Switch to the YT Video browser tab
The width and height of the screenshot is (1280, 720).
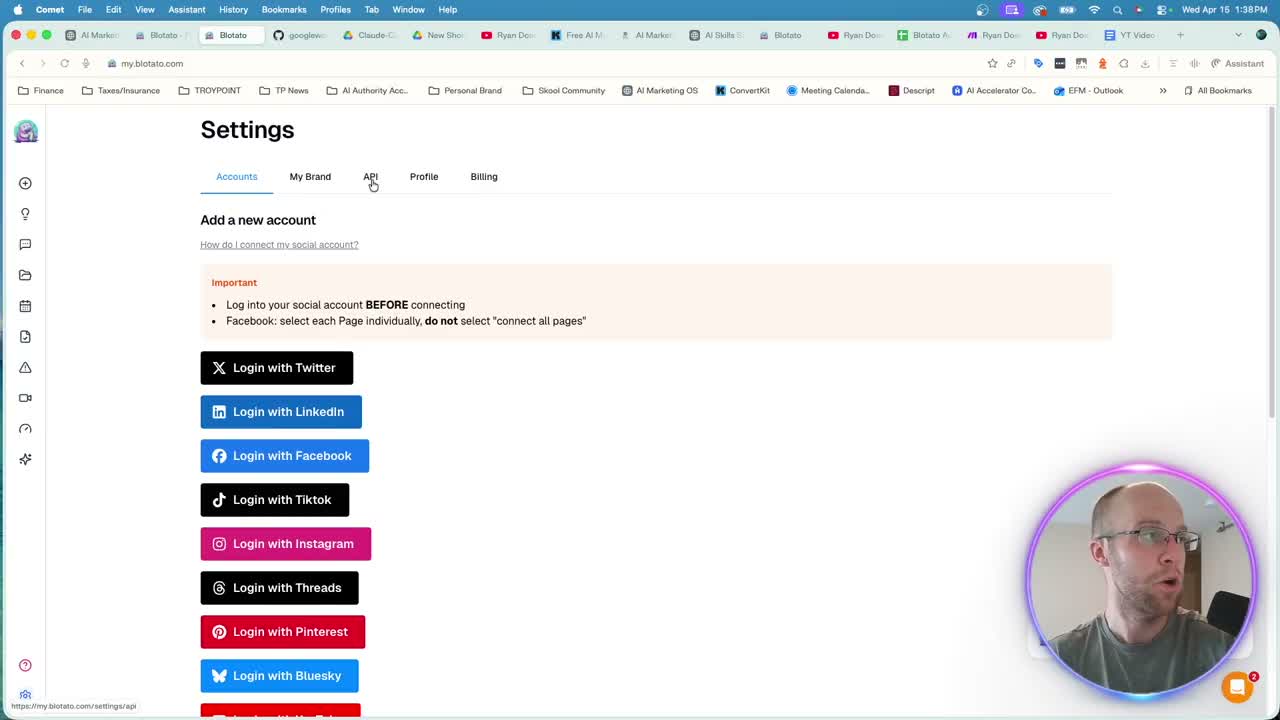coord(1130,35)
